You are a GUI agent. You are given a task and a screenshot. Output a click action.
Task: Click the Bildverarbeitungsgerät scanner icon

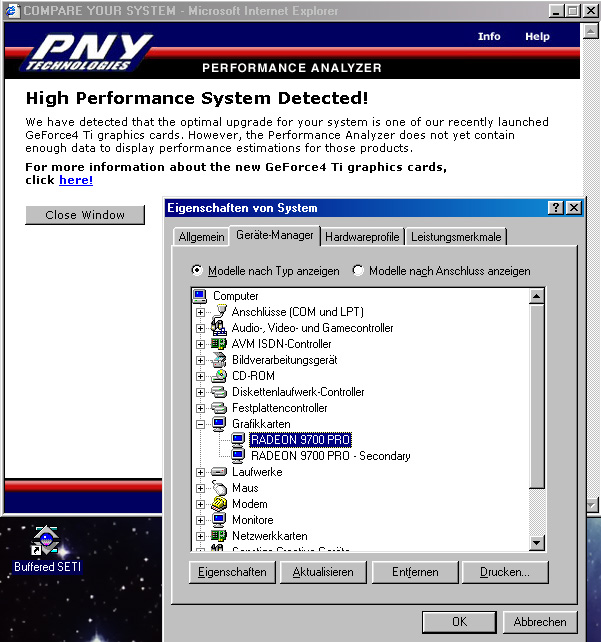point(219,360)
